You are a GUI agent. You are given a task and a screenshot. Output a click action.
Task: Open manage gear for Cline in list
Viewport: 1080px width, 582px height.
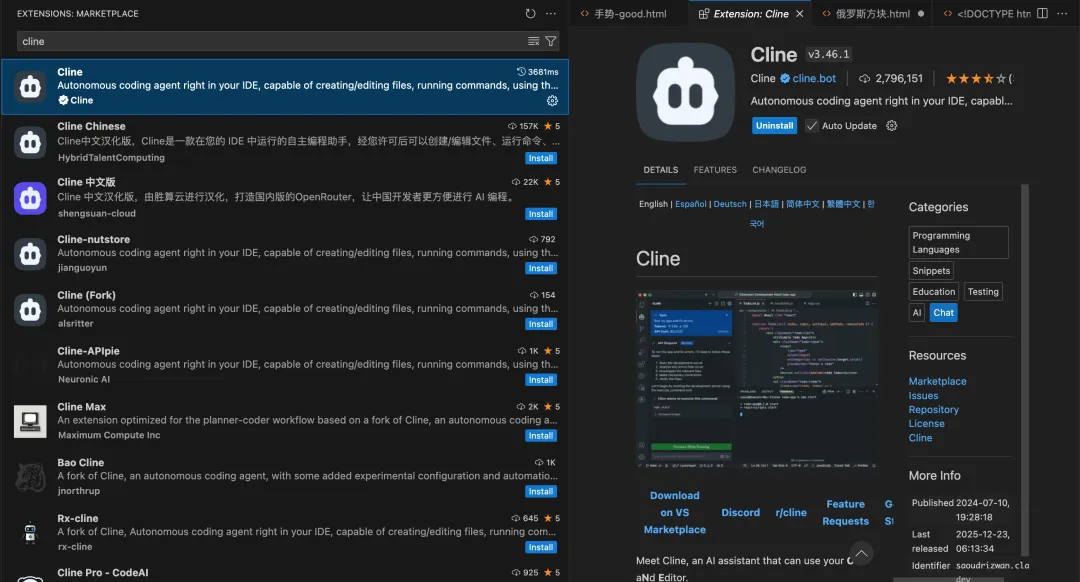point(552,101)
